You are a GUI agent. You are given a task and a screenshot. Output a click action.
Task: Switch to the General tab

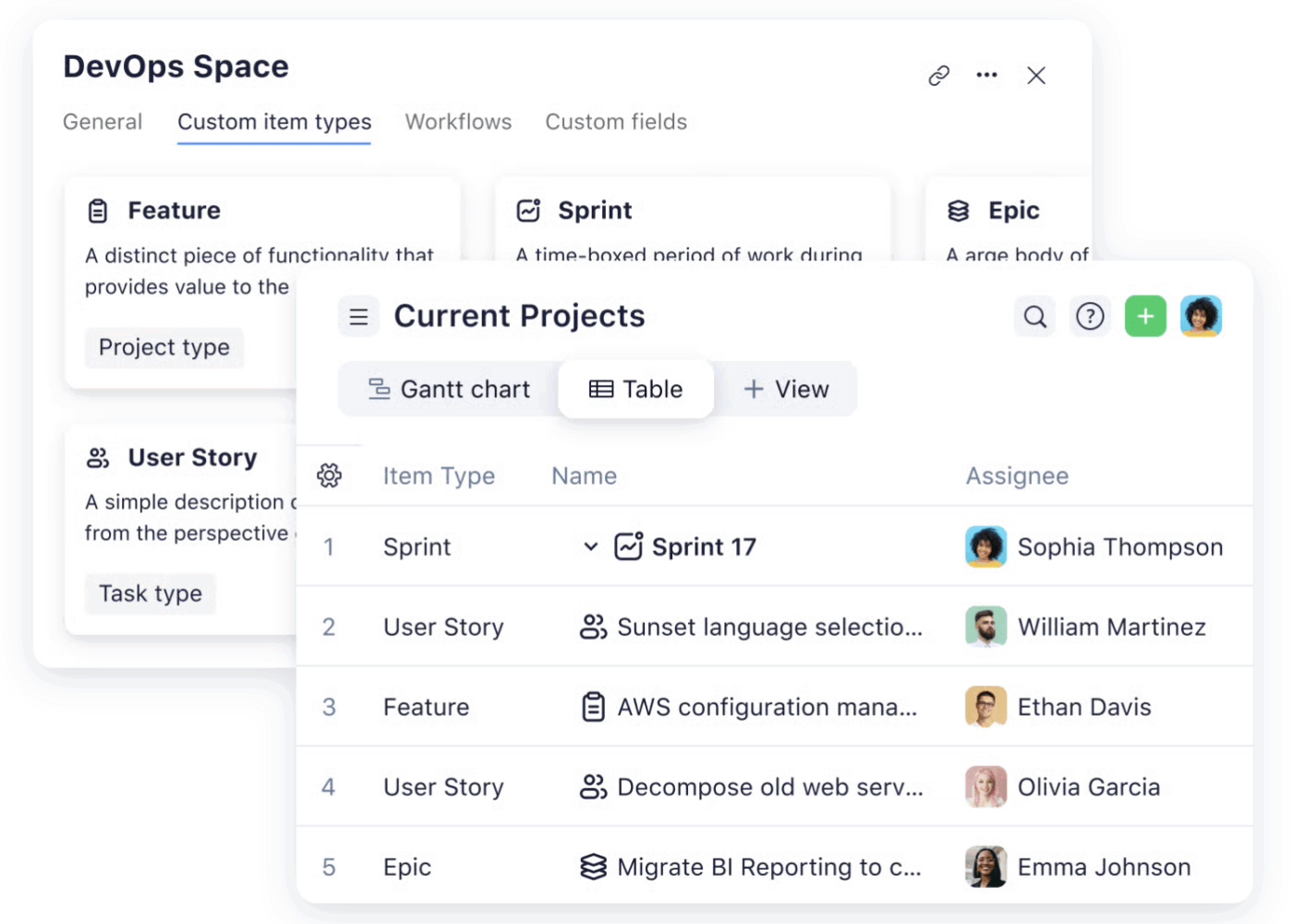coord(103,122)
